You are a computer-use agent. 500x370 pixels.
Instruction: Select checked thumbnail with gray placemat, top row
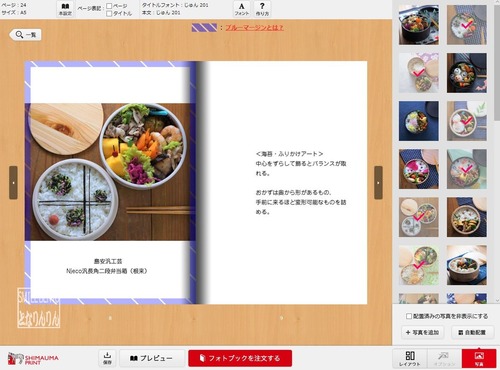pyautogui.click(x=467, y=25)
